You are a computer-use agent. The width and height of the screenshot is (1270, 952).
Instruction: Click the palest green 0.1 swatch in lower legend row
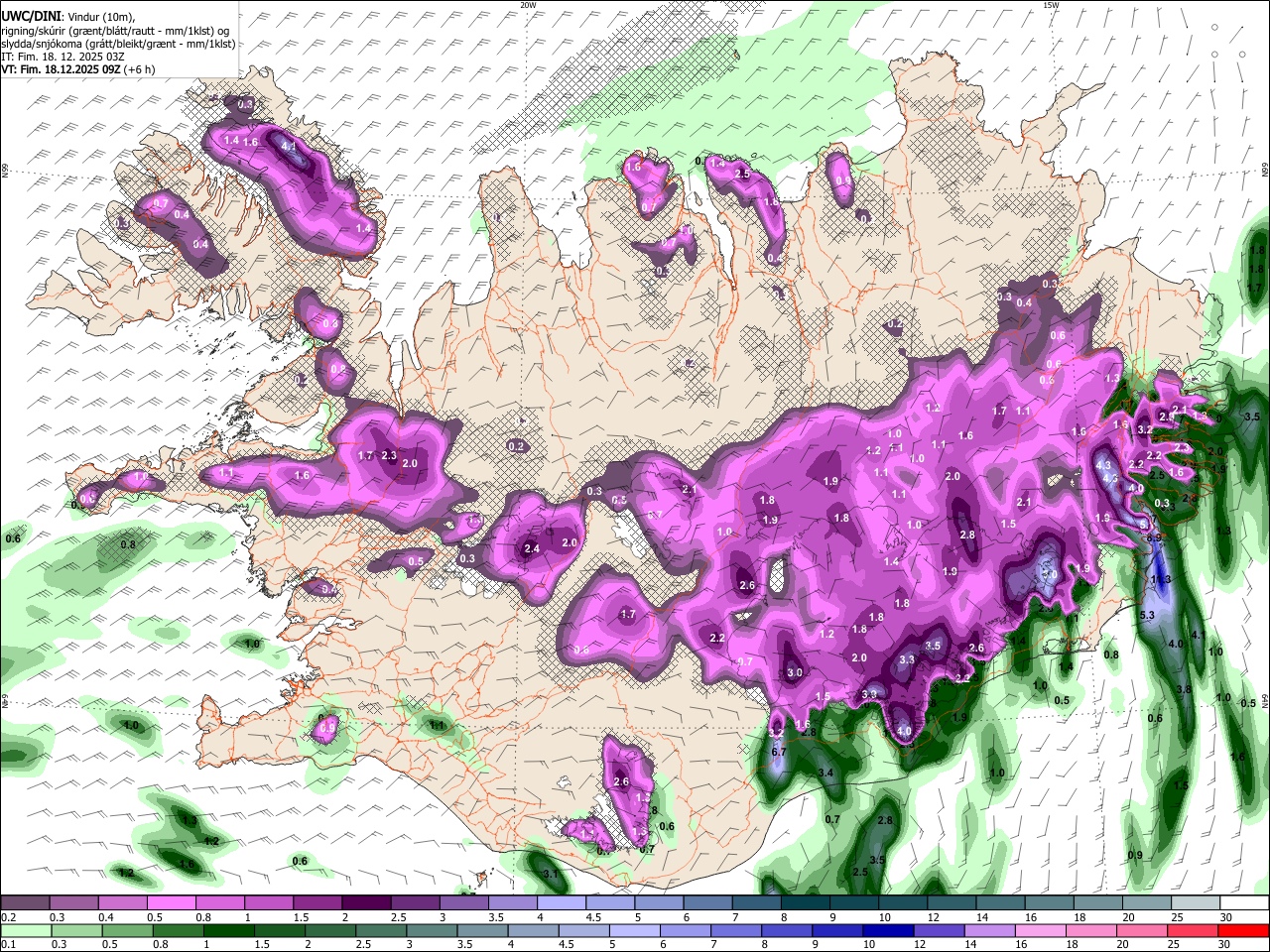[x=25, y=930]
